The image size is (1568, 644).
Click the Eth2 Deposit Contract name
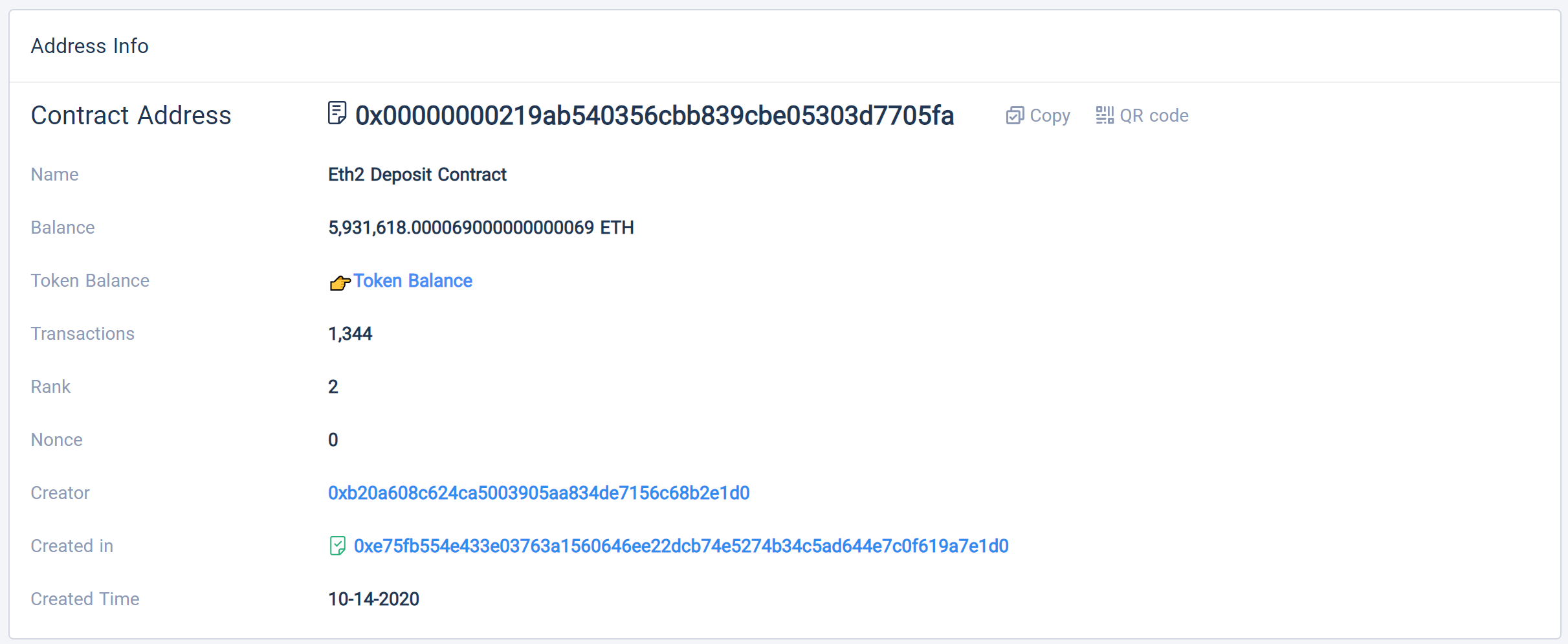point(417,175)
